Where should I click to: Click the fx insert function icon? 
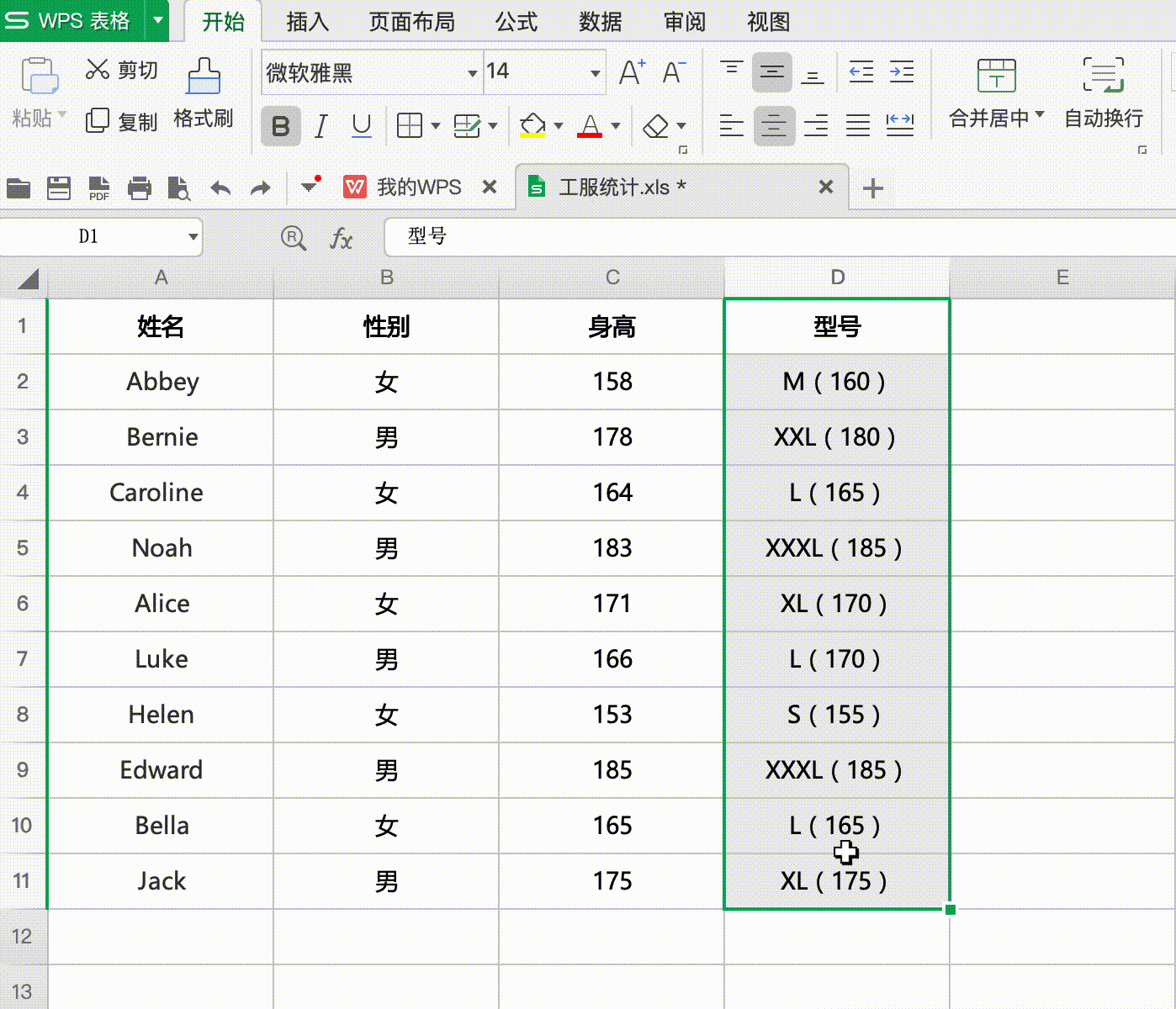[x=341, y=238]
